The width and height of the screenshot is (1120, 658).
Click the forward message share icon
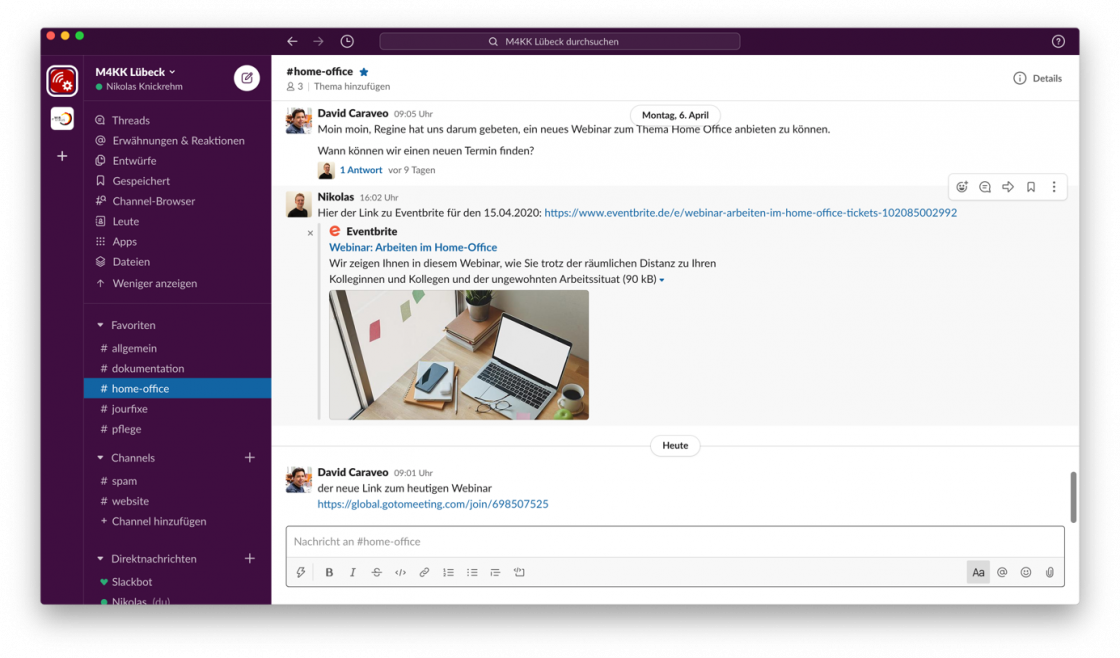click(1008, 187)
